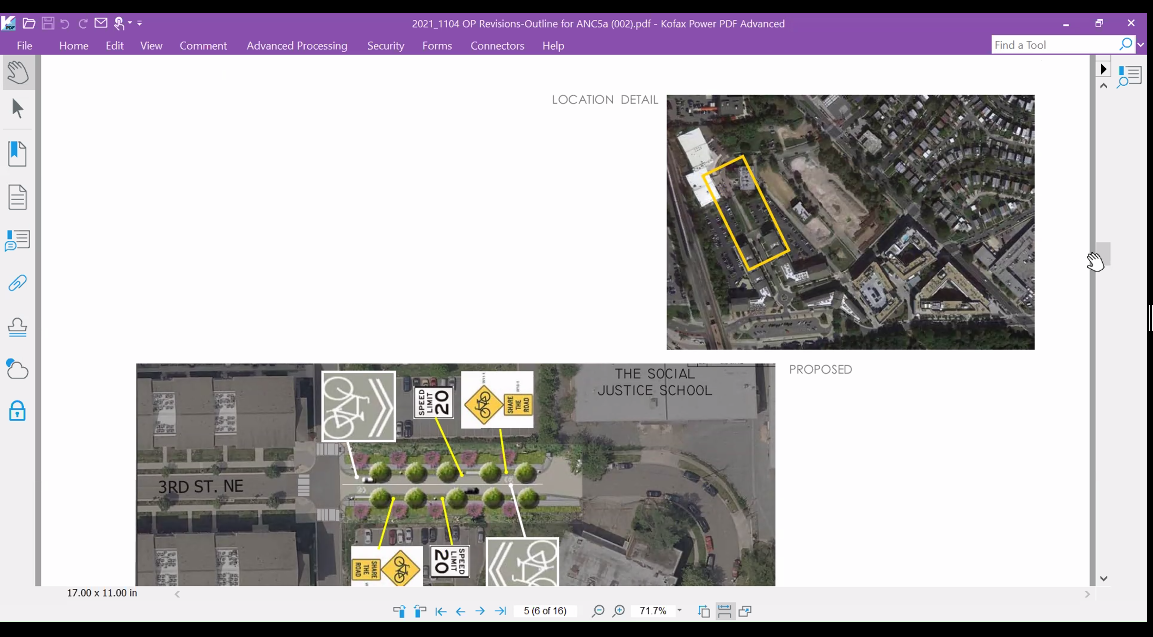
Task: Open the Stamps panel
Action: (x=17, y=327)
